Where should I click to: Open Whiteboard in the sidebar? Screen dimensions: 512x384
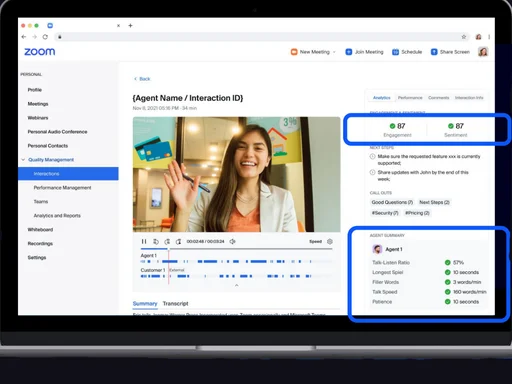coord(40,230)
